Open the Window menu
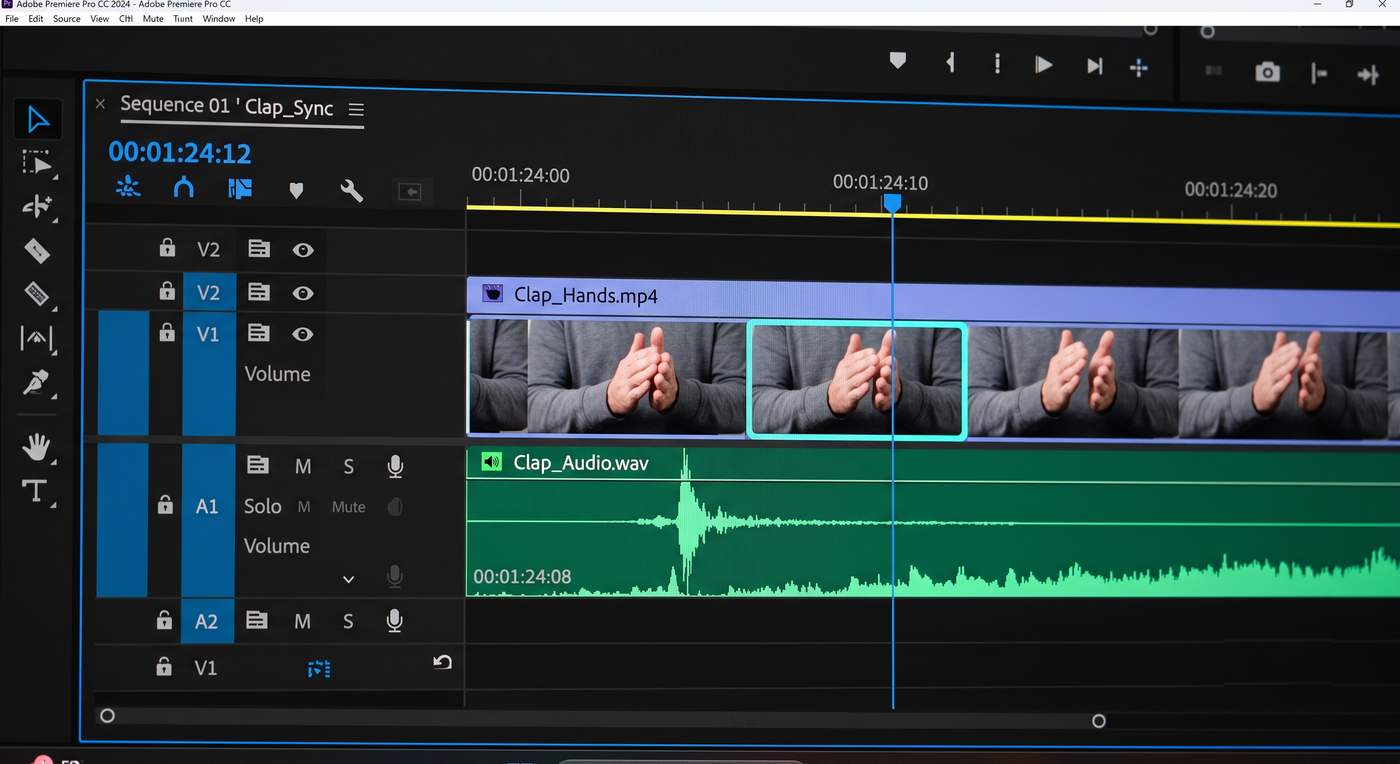Screen dimensions: 1400x764 point(219,19)
